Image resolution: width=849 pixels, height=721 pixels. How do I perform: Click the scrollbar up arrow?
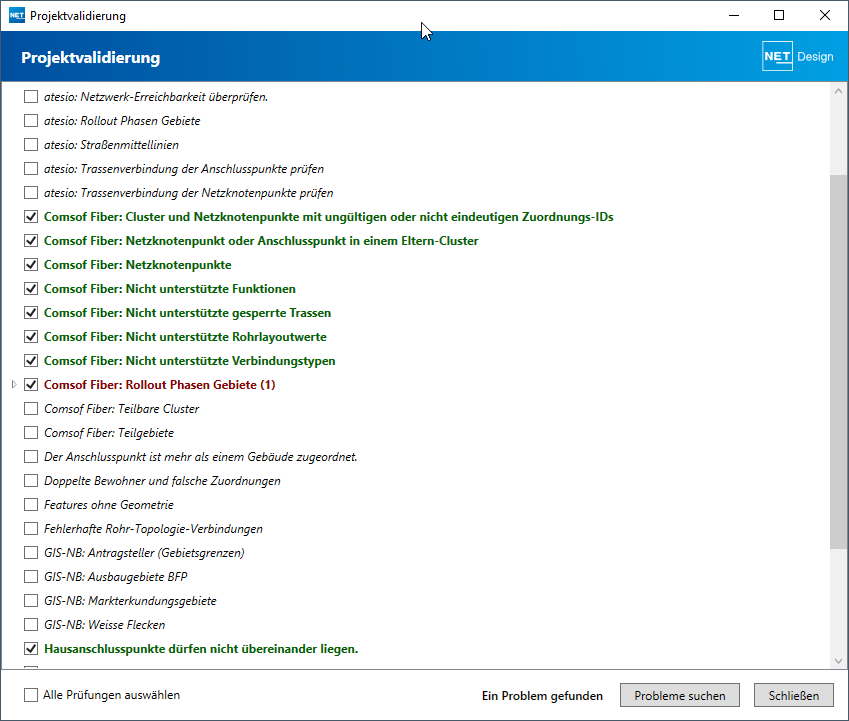pos(839,91)
